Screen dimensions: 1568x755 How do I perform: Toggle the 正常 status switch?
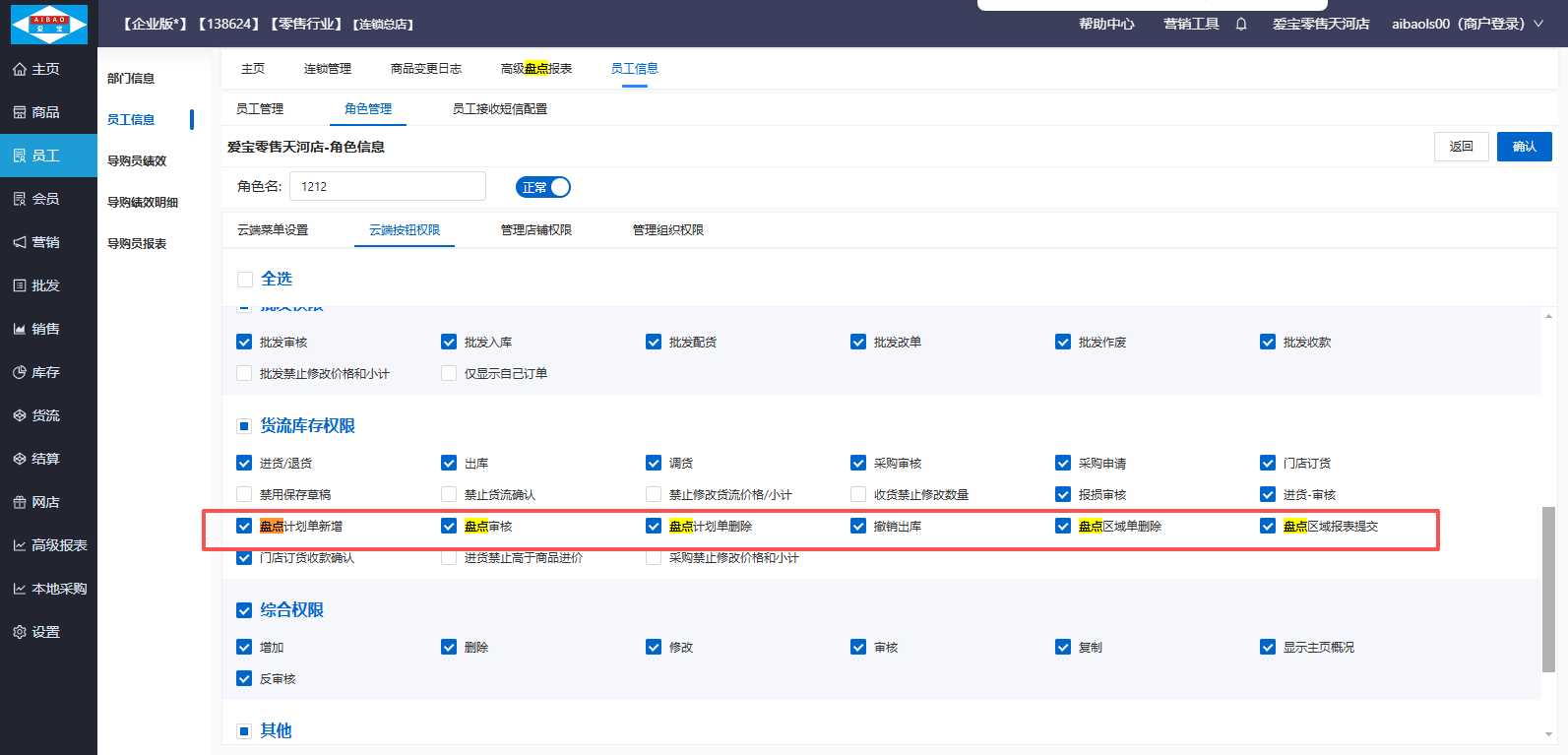tap(542, 187)
